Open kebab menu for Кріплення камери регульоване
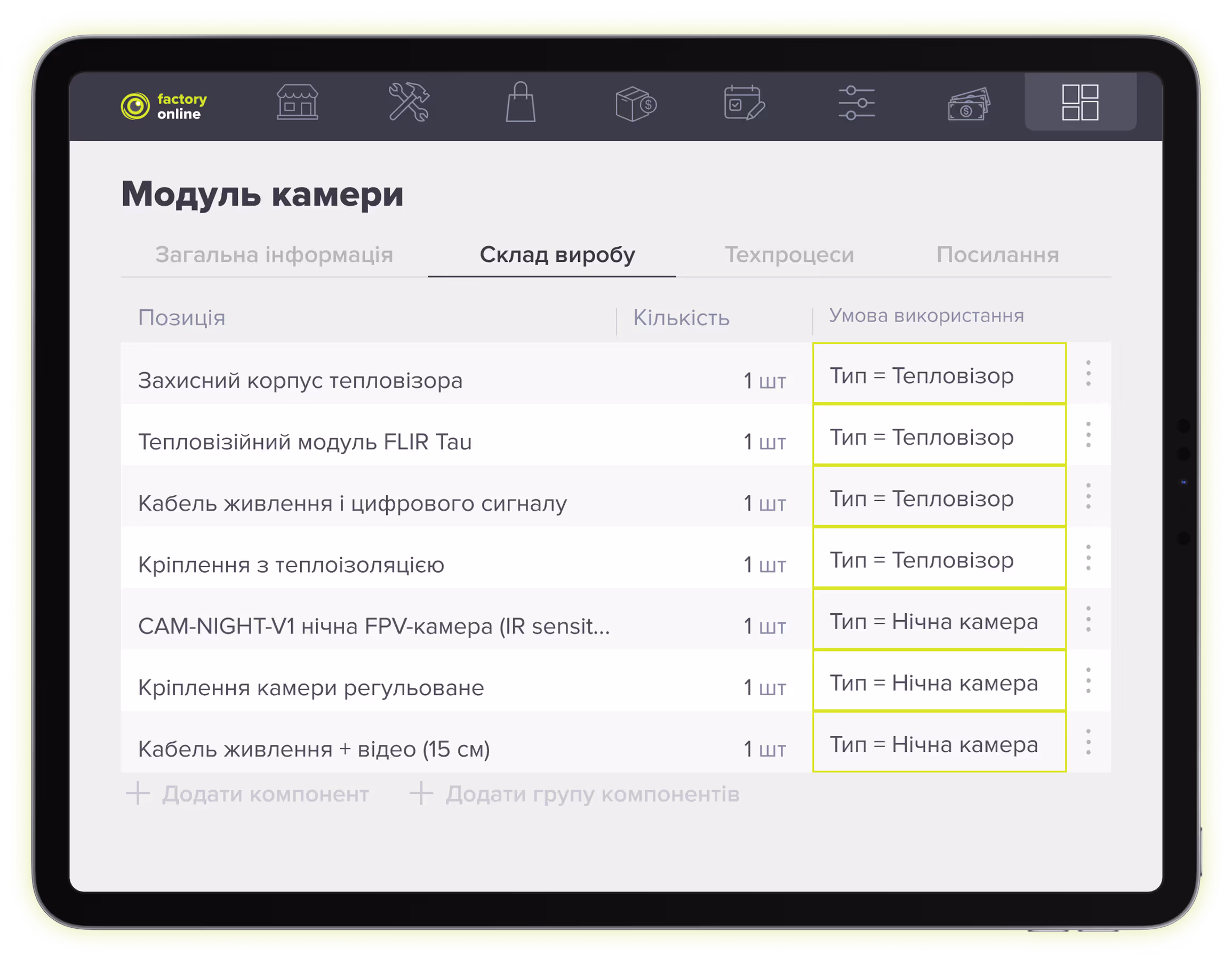1232x964 pixels. (x=1087, y=682)
